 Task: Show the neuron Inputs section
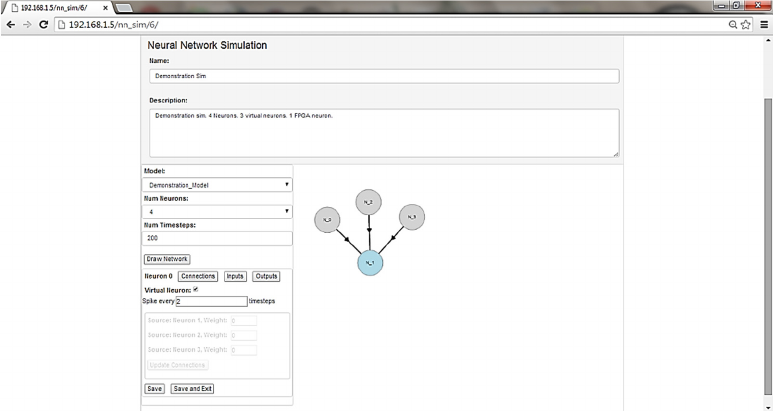(x=235, y=276)
